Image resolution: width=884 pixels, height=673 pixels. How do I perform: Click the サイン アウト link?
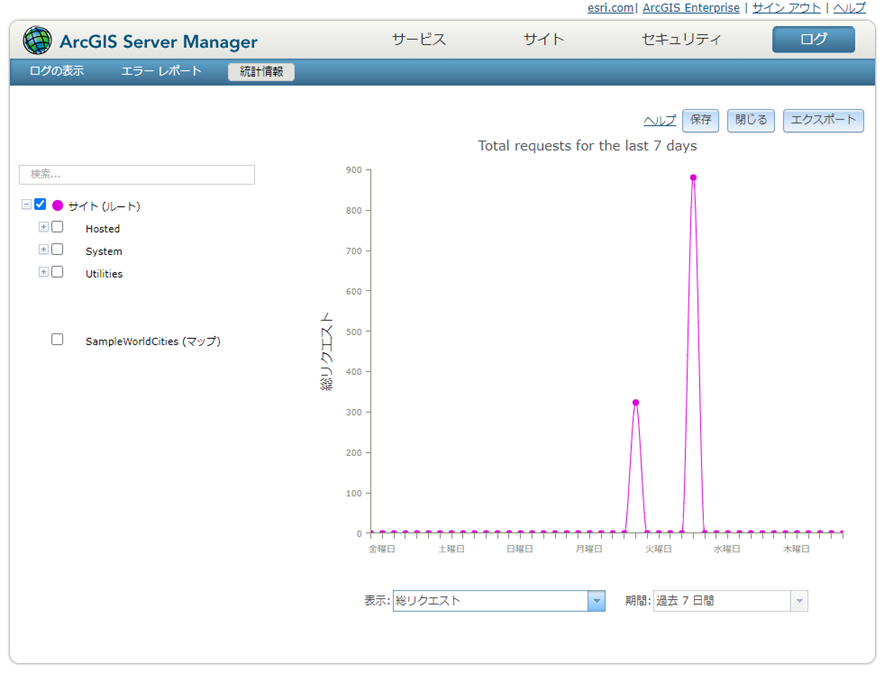[x=786, y=7]
